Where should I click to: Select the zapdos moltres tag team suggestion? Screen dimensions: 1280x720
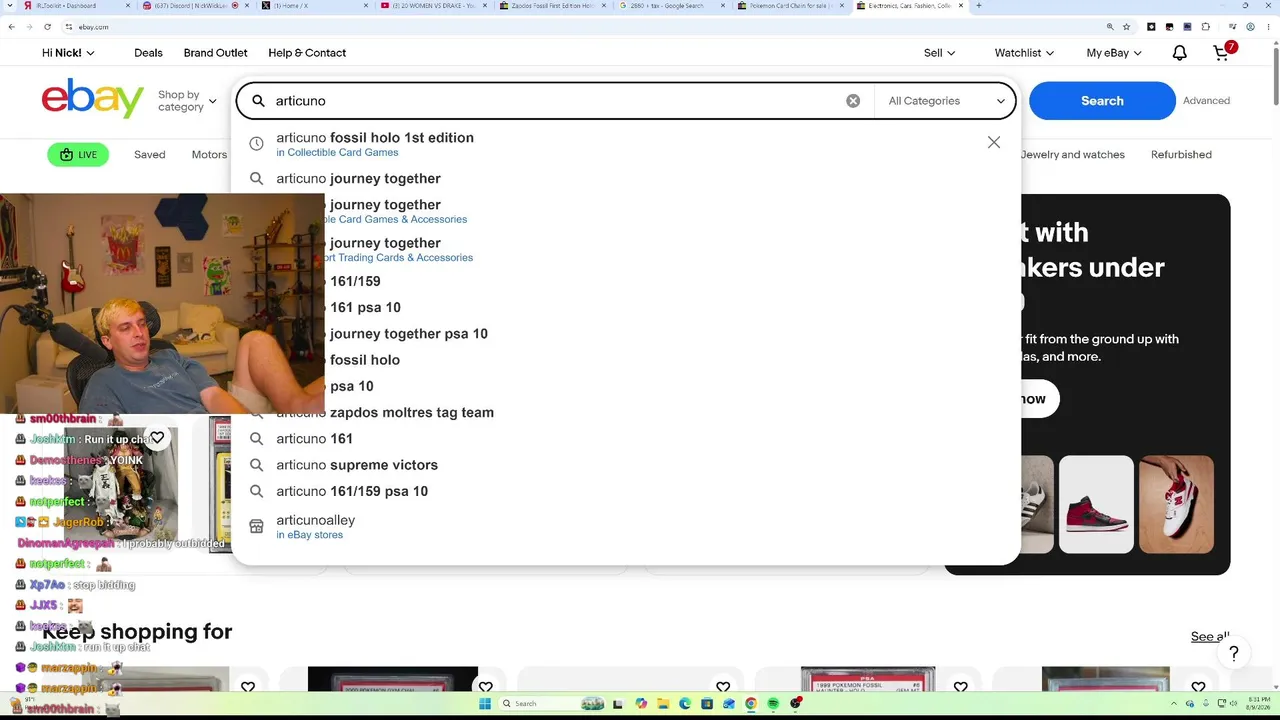tap(385, 413)
